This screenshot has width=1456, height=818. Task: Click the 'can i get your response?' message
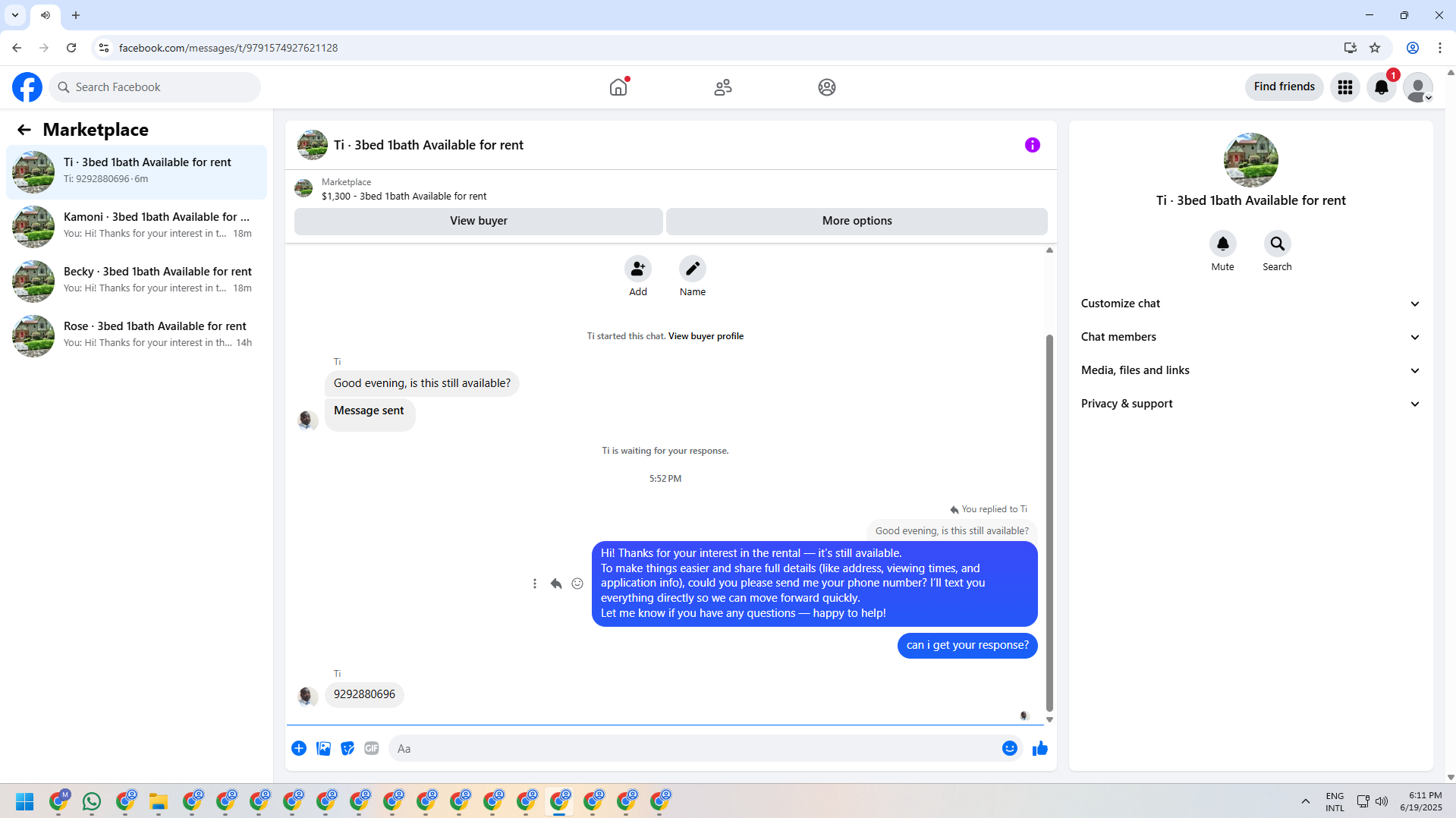[x=967, y=646]
